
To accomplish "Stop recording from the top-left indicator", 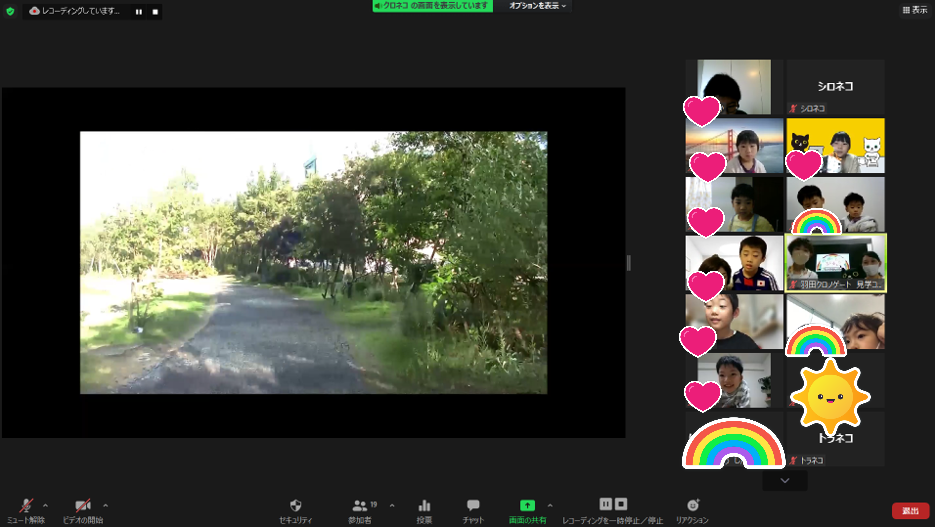I will [154, 12].
